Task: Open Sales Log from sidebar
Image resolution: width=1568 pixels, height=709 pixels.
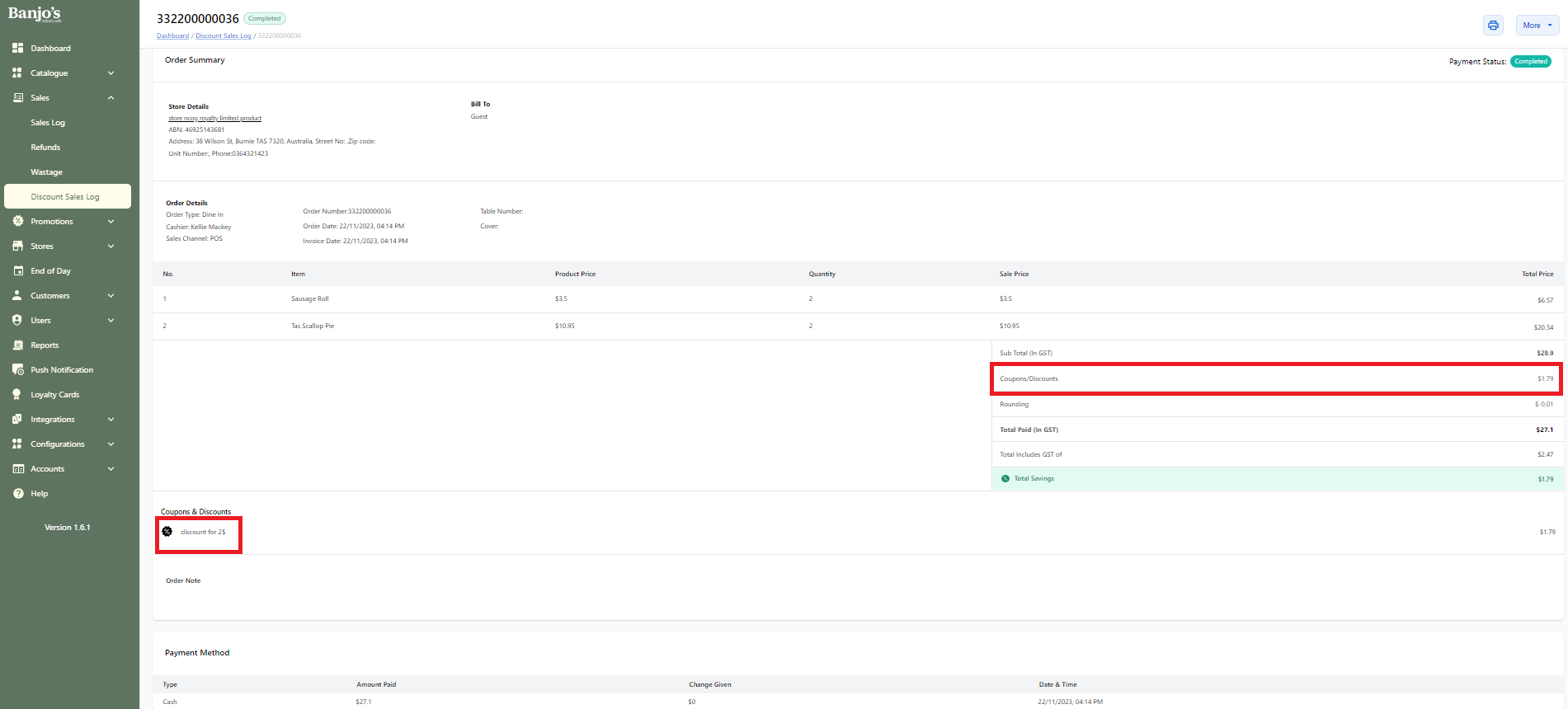Action: [x=48, y=123]
